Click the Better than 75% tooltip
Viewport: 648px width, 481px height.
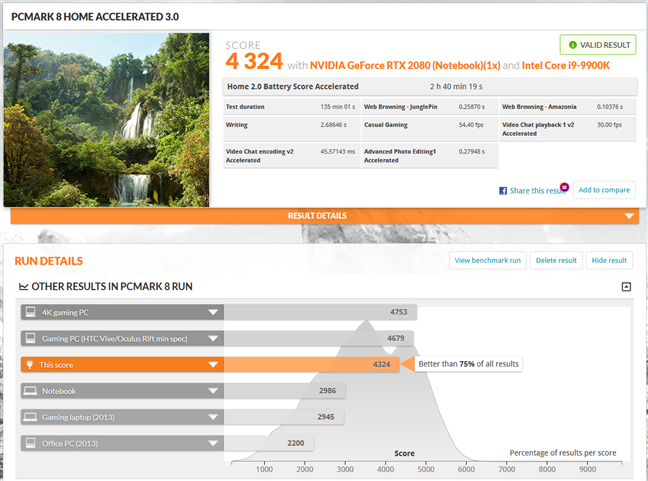pyautogui.click(x=468, y=364)
